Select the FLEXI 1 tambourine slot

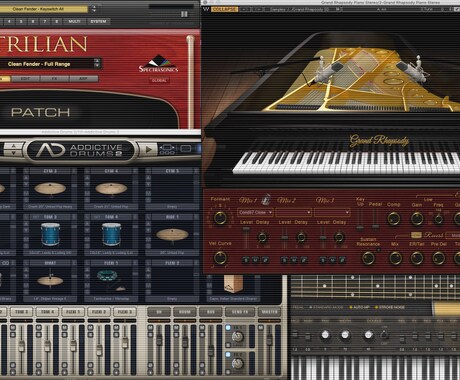tap(111, 281)
